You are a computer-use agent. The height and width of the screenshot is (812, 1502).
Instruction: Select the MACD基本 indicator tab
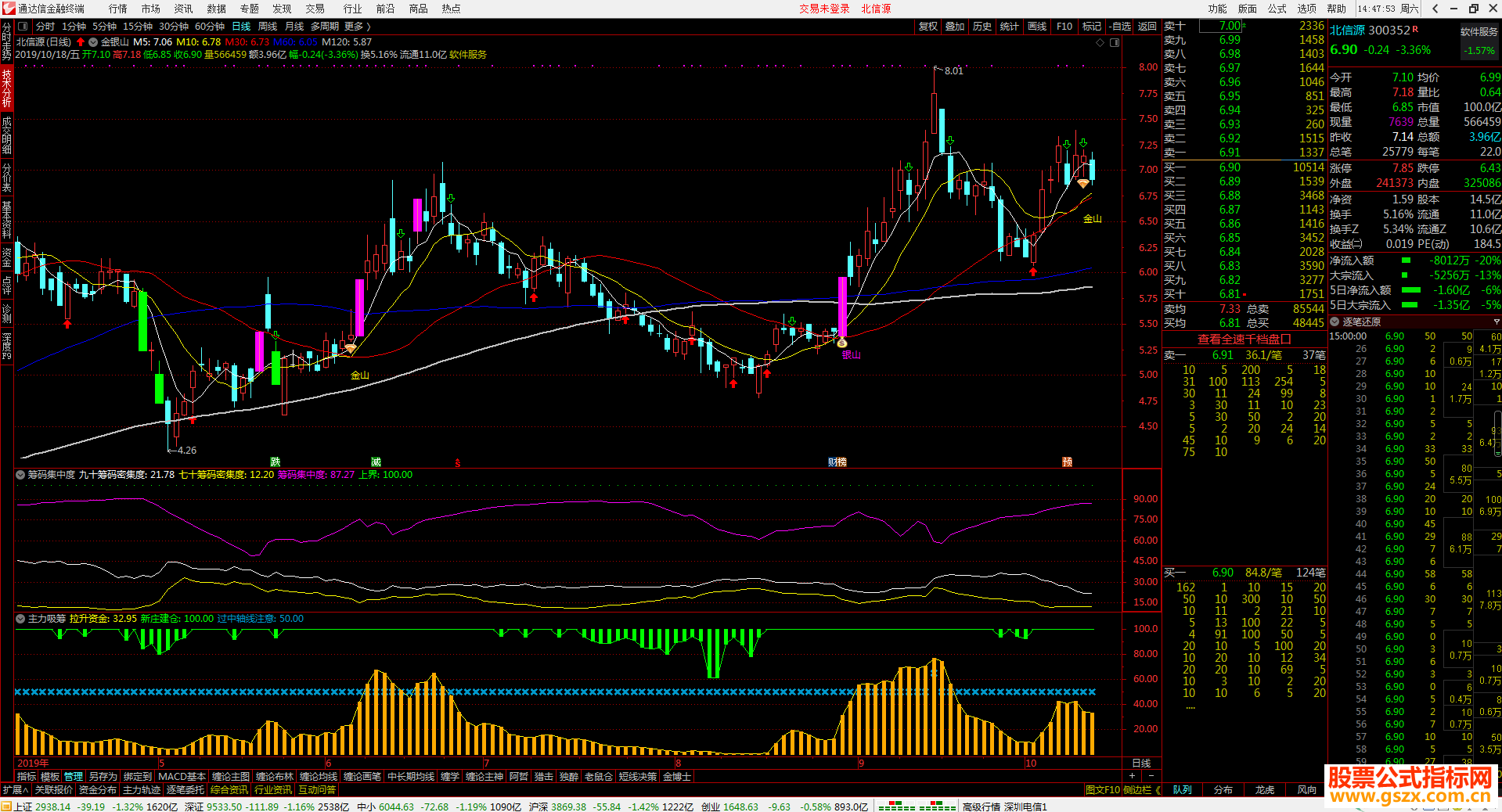point(182,777)
